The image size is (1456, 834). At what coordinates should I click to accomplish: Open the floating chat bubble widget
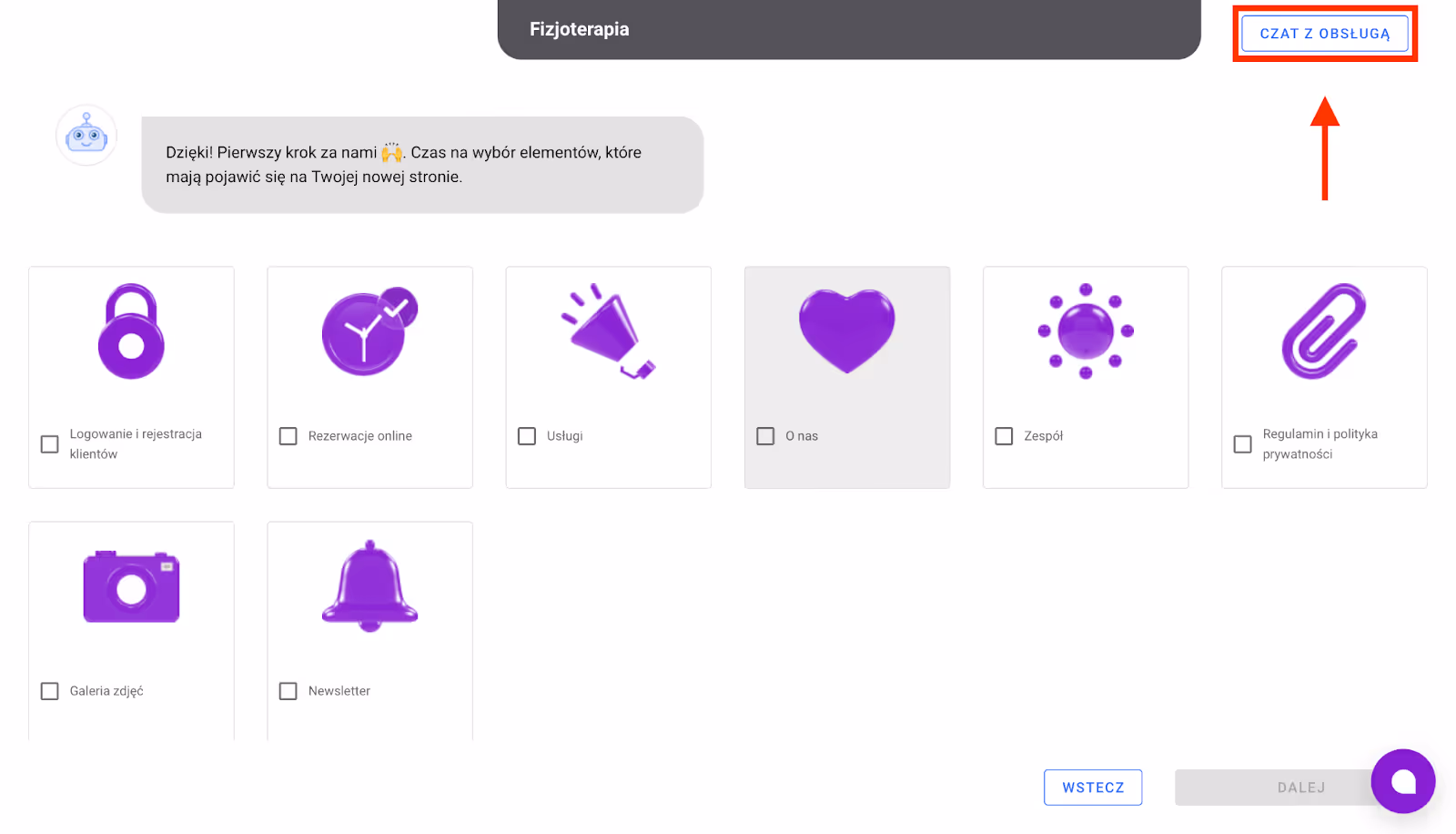click(1402, 781)
